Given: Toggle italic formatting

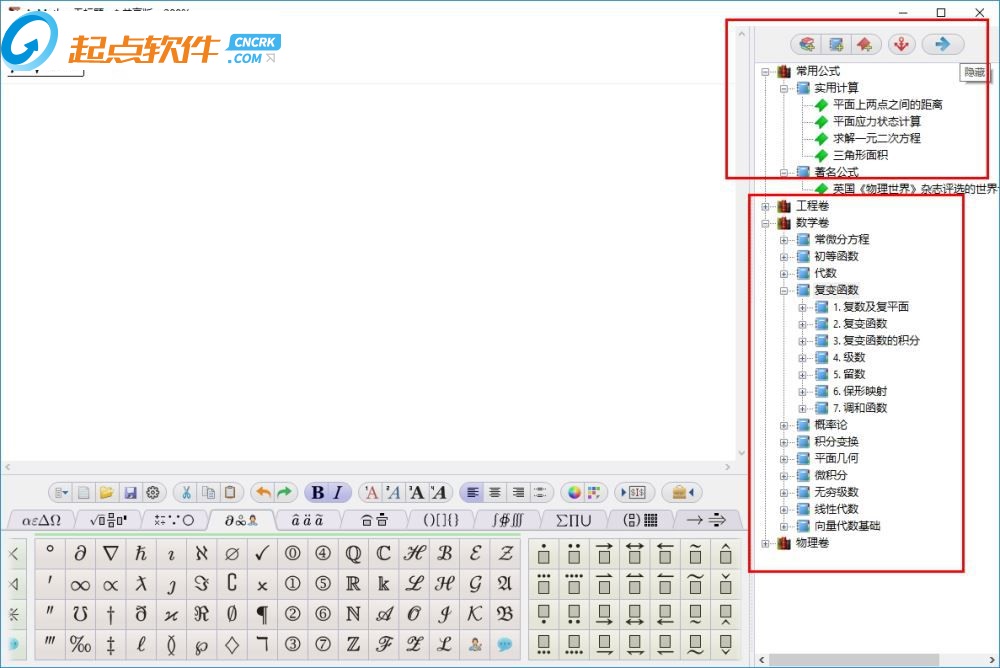Looking at the screenshot, I should coord(337,493).
